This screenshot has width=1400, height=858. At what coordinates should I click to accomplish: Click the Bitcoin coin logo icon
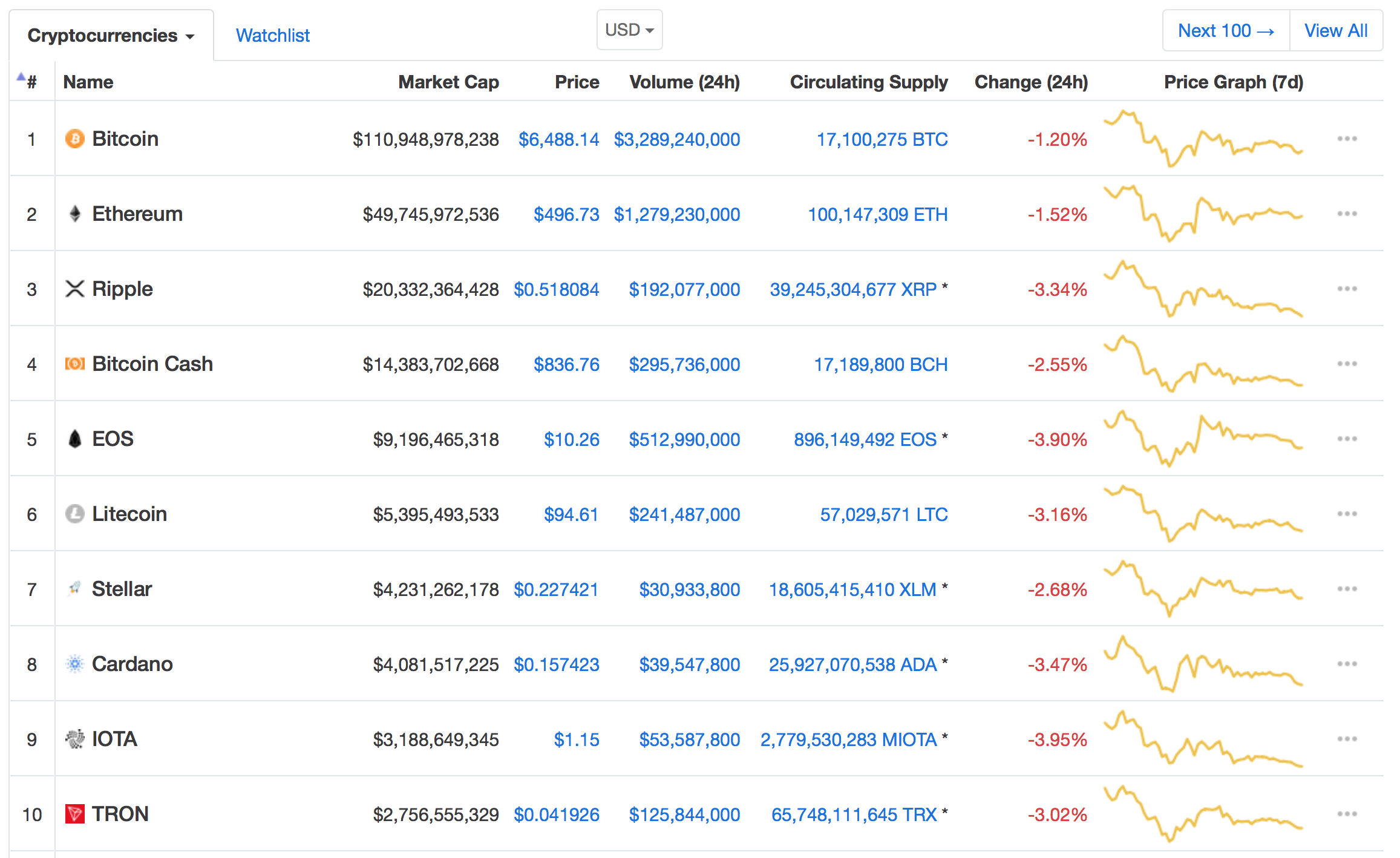tap(74, 139)
